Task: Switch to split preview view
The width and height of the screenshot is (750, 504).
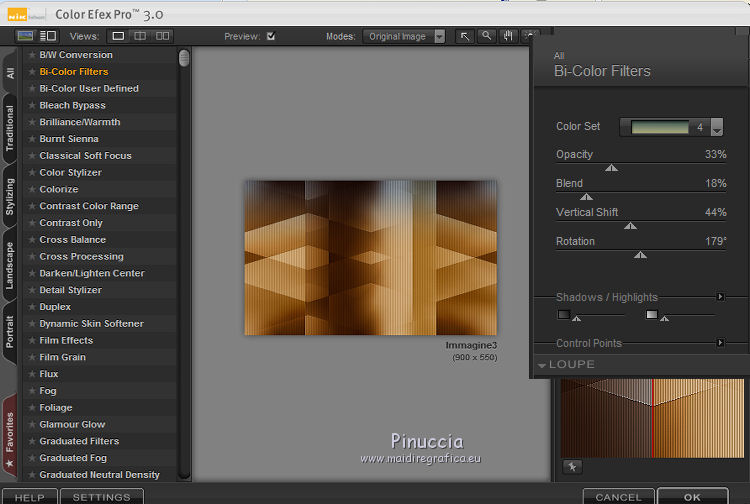Action: click(140, 36)
